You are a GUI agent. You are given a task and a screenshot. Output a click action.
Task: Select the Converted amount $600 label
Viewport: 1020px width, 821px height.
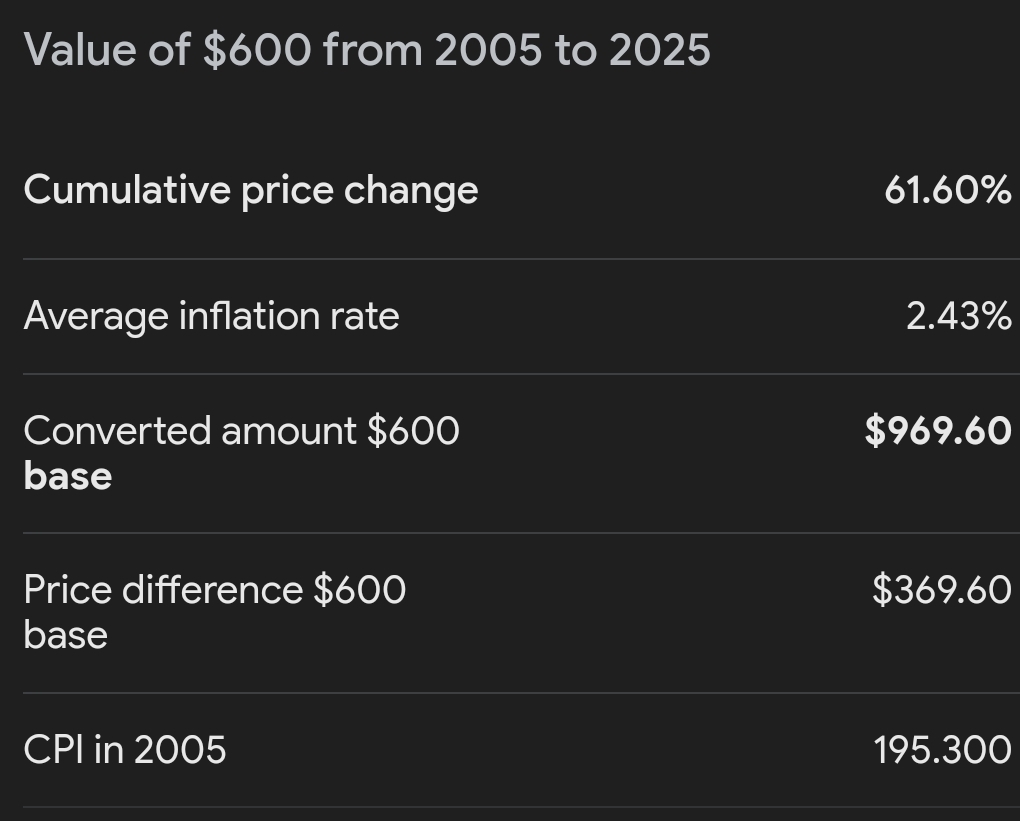point(241,431)
